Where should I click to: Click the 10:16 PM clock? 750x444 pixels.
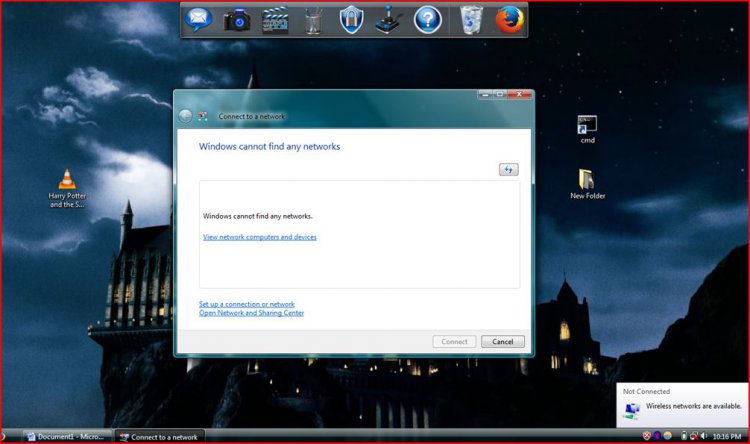727,436
